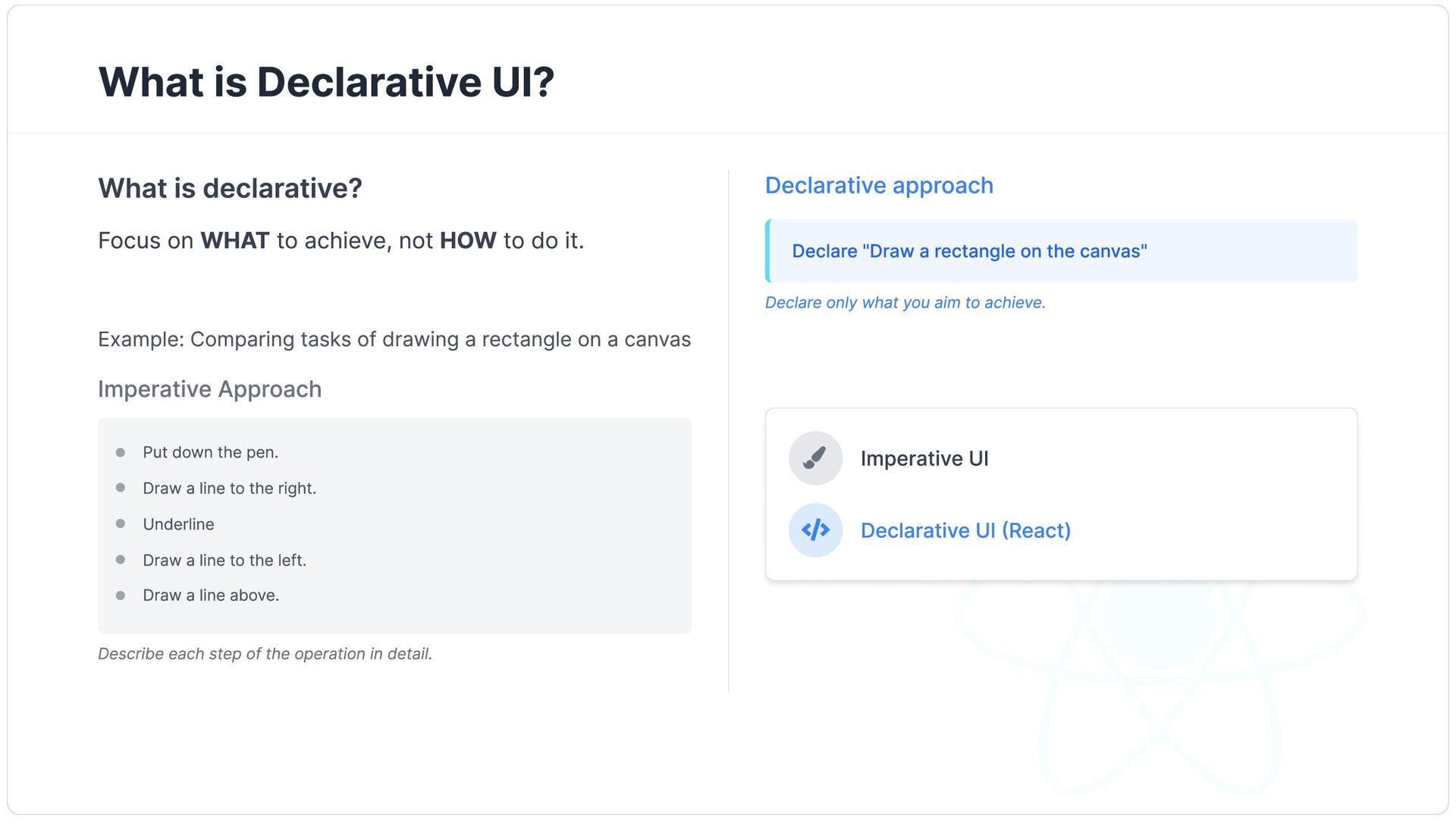1456x824 pixels.
Task: Click the faint React atom logo watermark
Action: [x=1160, y=687]
